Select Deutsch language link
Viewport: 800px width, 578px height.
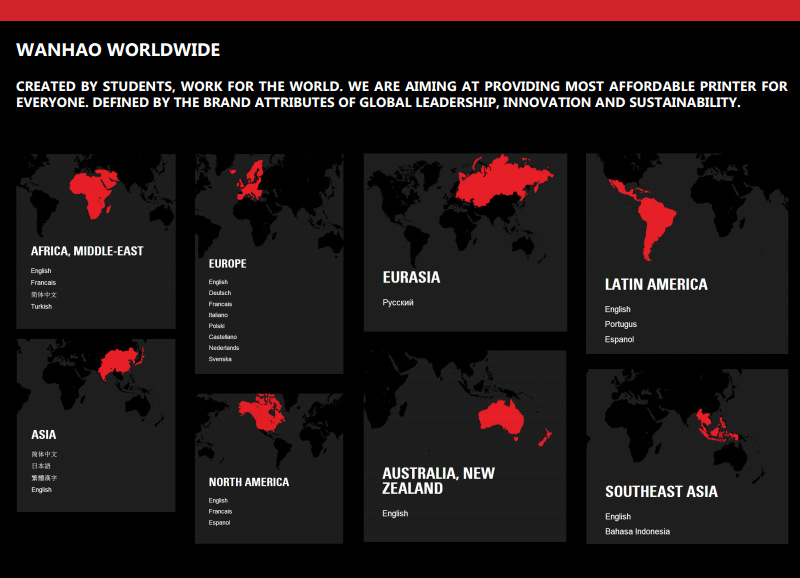tap(220, 293)
